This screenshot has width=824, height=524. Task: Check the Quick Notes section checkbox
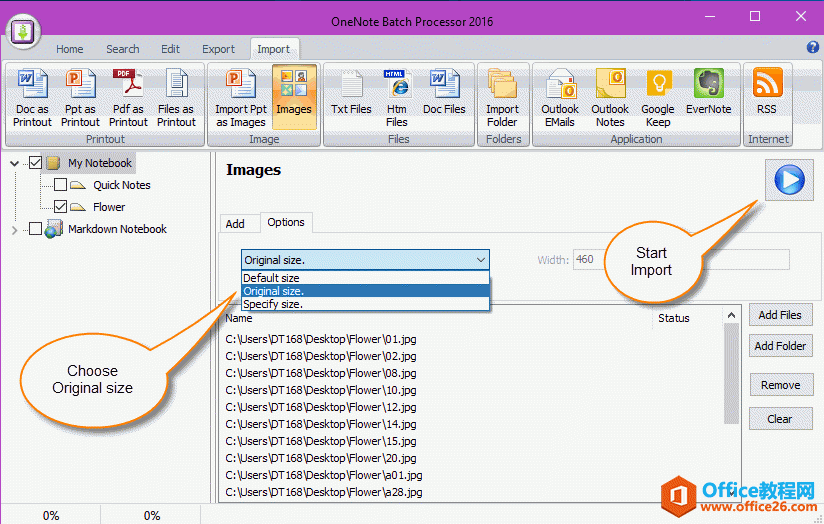[x=60, y=185]
